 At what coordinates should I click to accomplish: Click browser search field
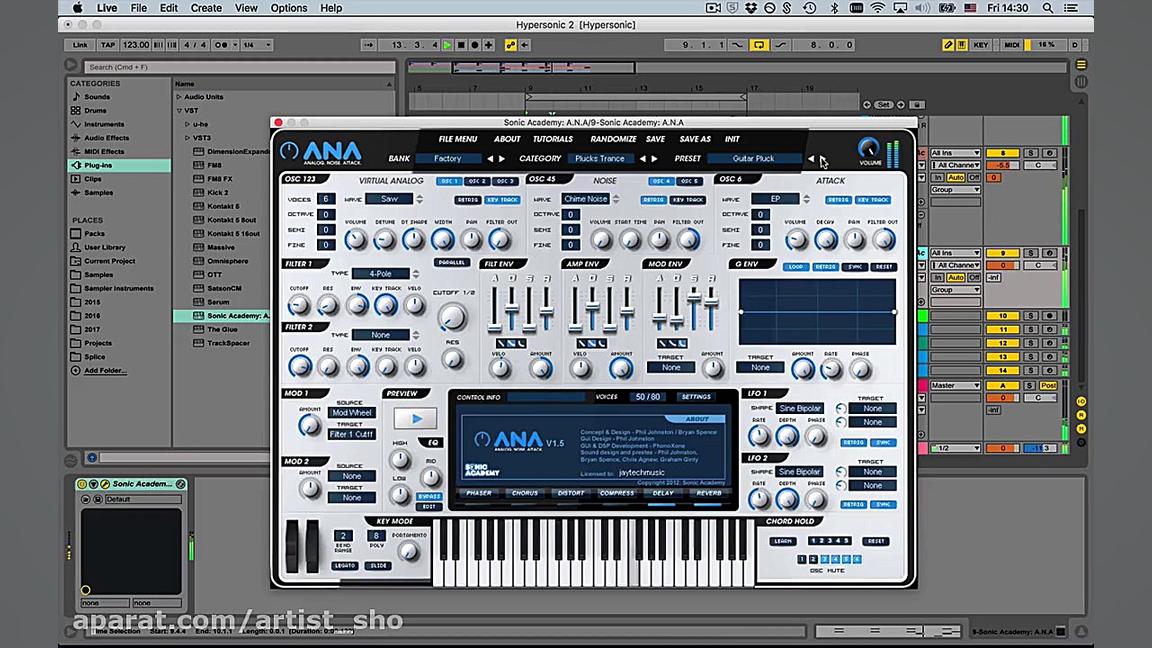point(239,67)
